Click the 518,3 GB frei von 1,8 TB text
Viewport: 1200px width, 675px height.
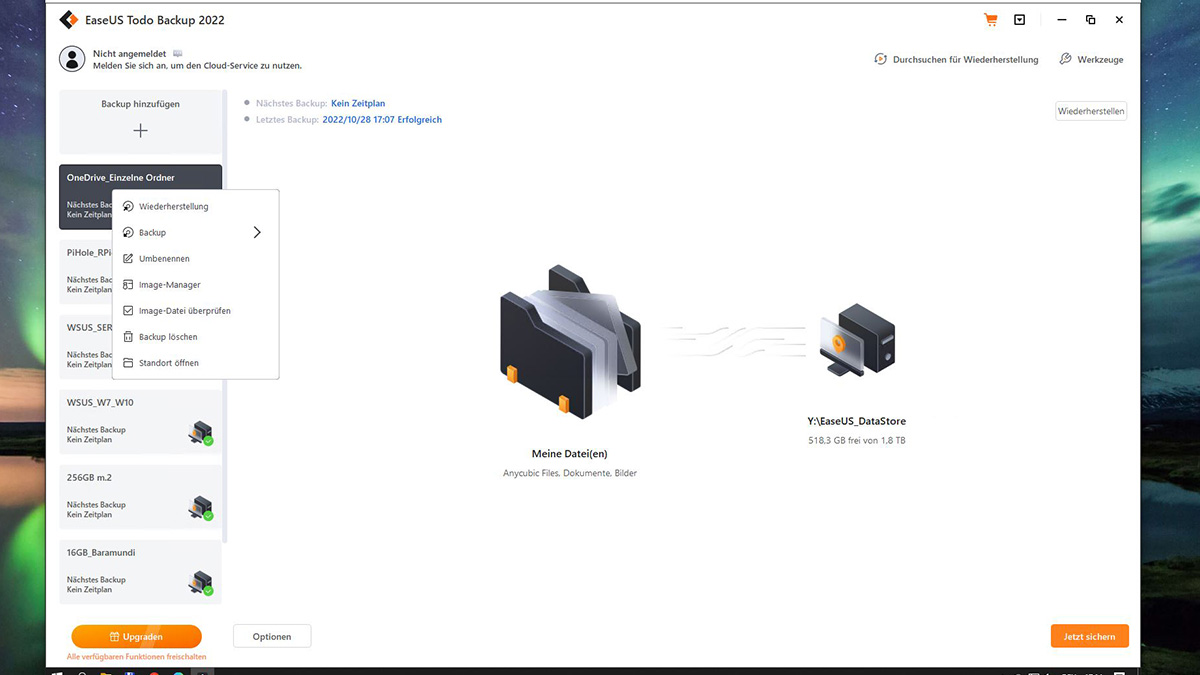click(x=857, y=440)
